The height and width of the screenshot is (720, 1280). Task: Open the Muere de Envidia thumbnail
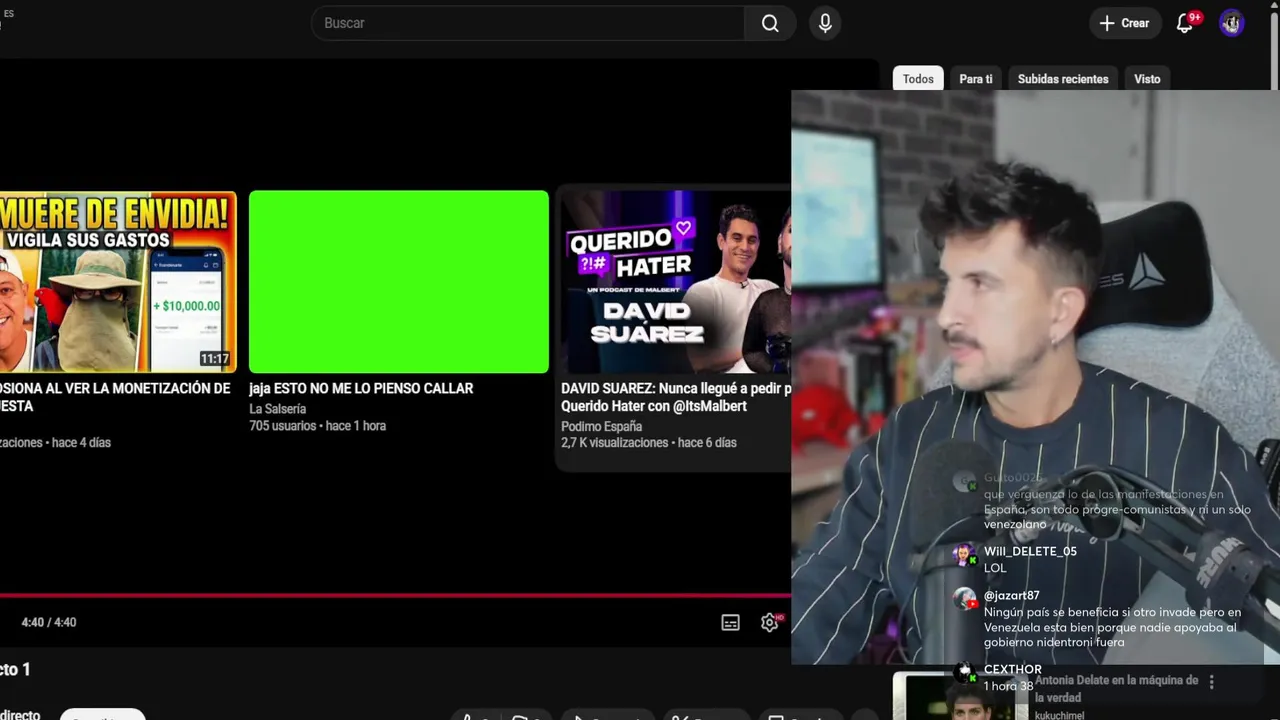(118, 282)
